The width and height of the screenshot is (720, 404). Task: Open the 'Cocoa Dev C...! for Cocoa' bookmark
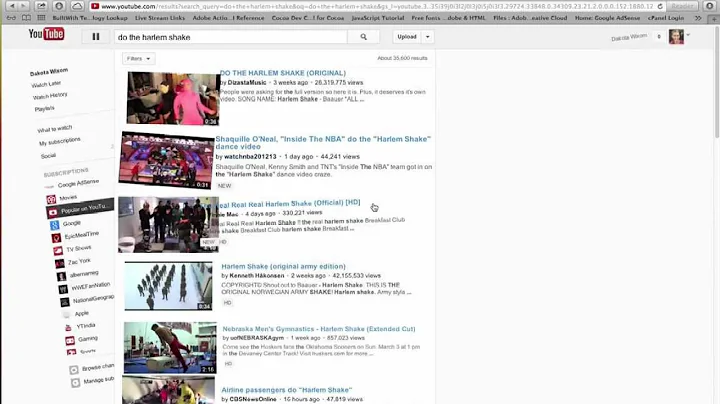click(x=308, y=18)
